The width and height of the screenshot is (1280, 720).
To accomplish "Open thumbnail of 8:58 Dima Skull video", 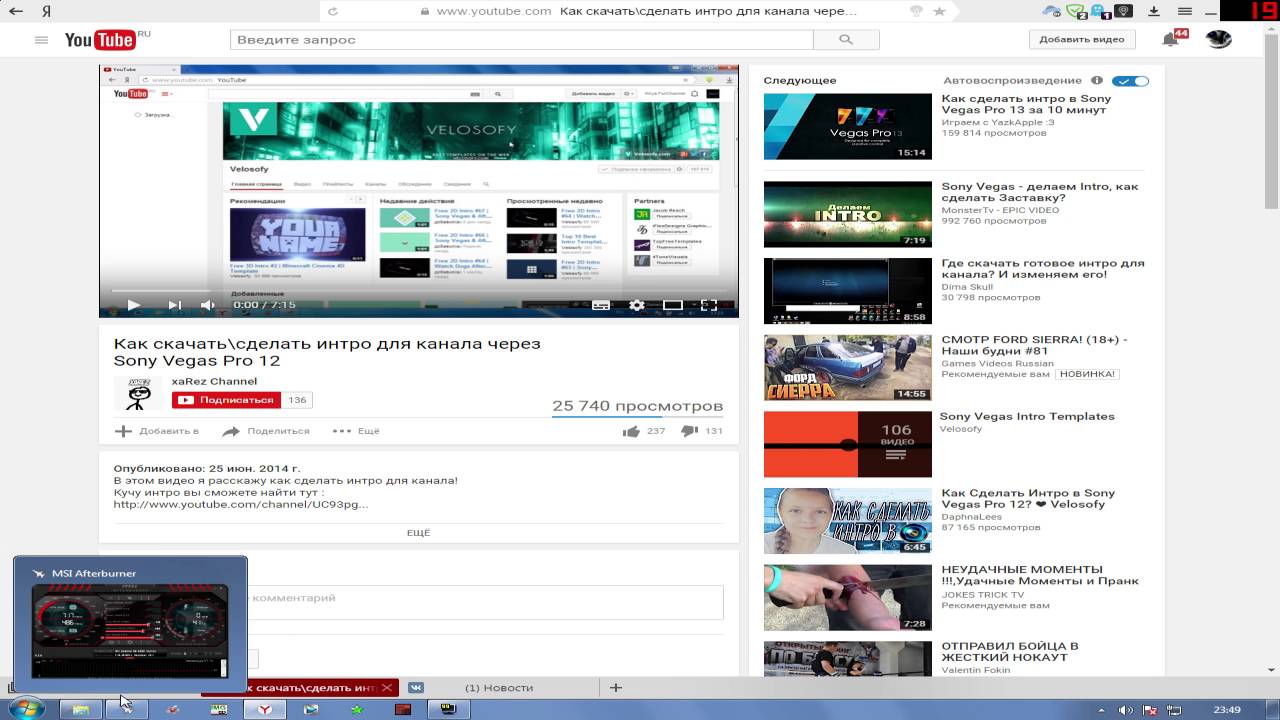I will click(x=847, y=291).
